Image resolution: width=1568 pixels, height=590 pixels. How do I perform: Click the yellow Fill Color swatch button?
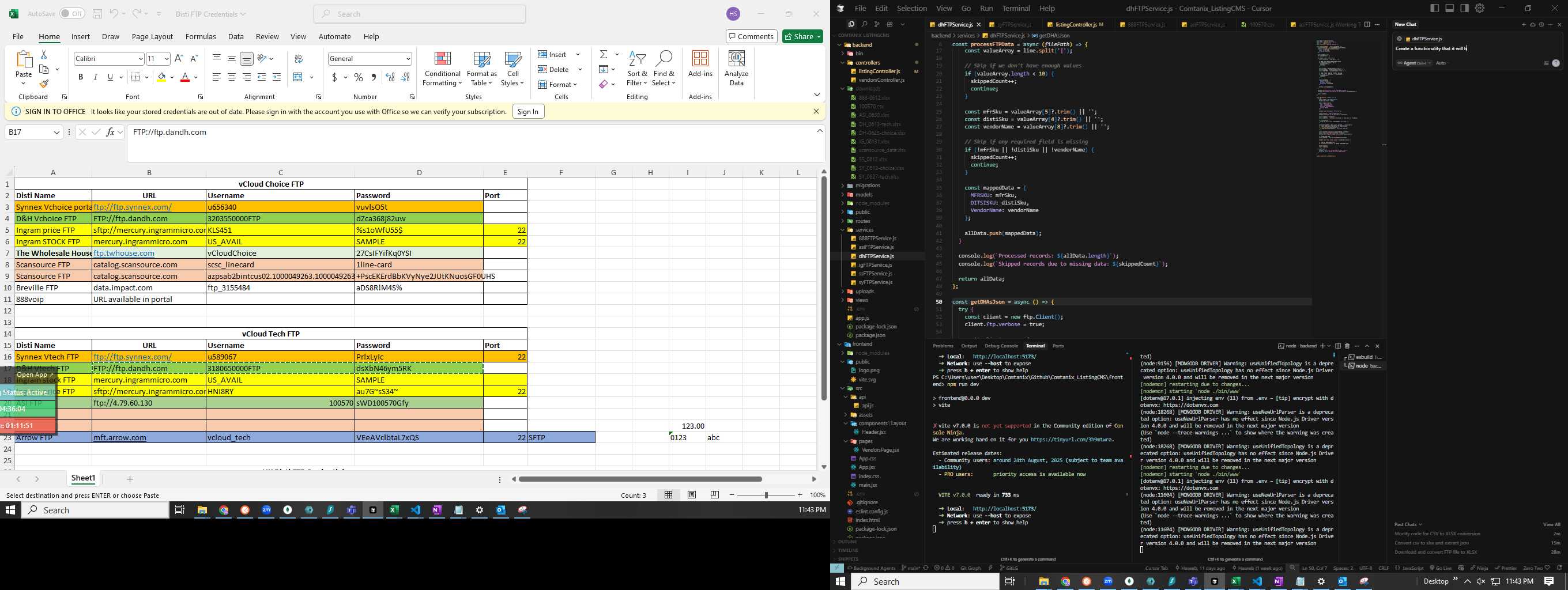click(161, 77)
